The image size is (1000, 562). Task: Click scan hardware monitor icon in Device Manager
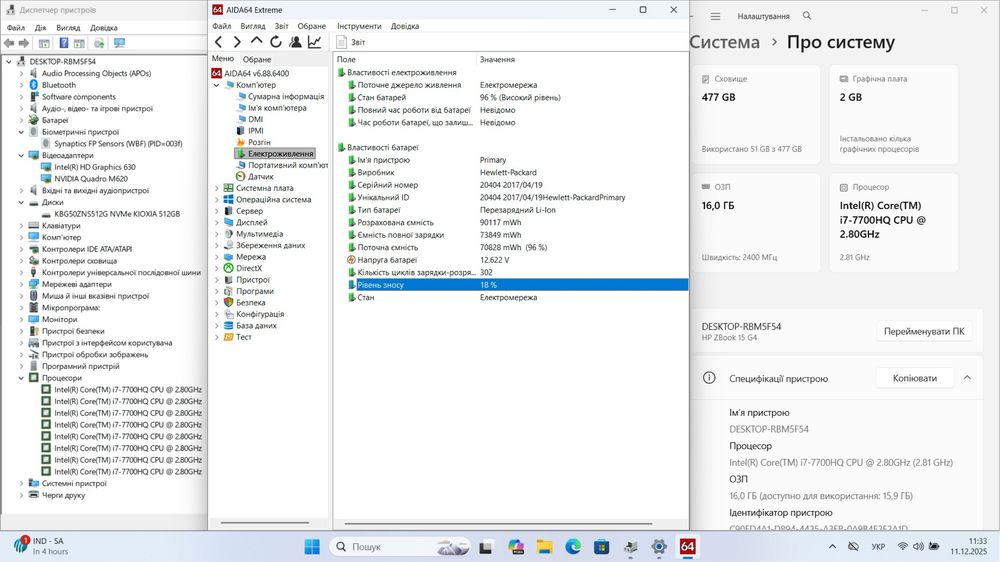119,43
